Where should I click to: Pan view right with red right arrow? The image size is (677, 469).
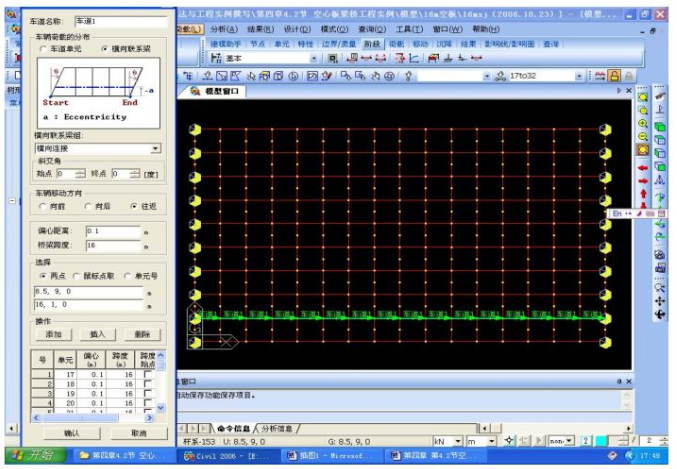643,181
